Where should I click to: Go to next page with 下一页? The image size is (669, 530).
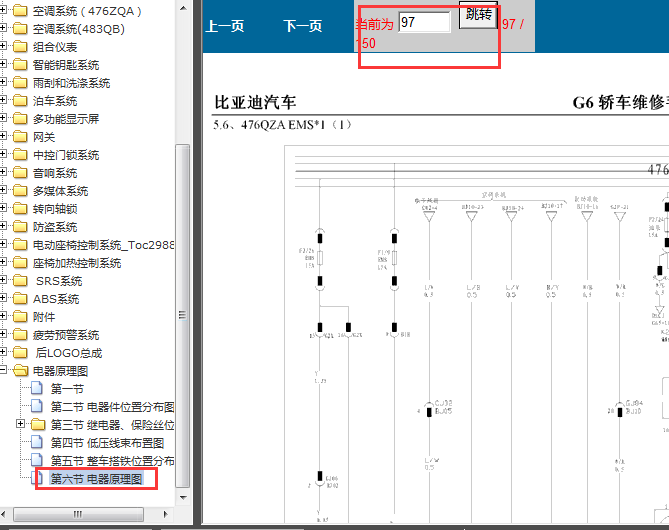tap(303, 26)
